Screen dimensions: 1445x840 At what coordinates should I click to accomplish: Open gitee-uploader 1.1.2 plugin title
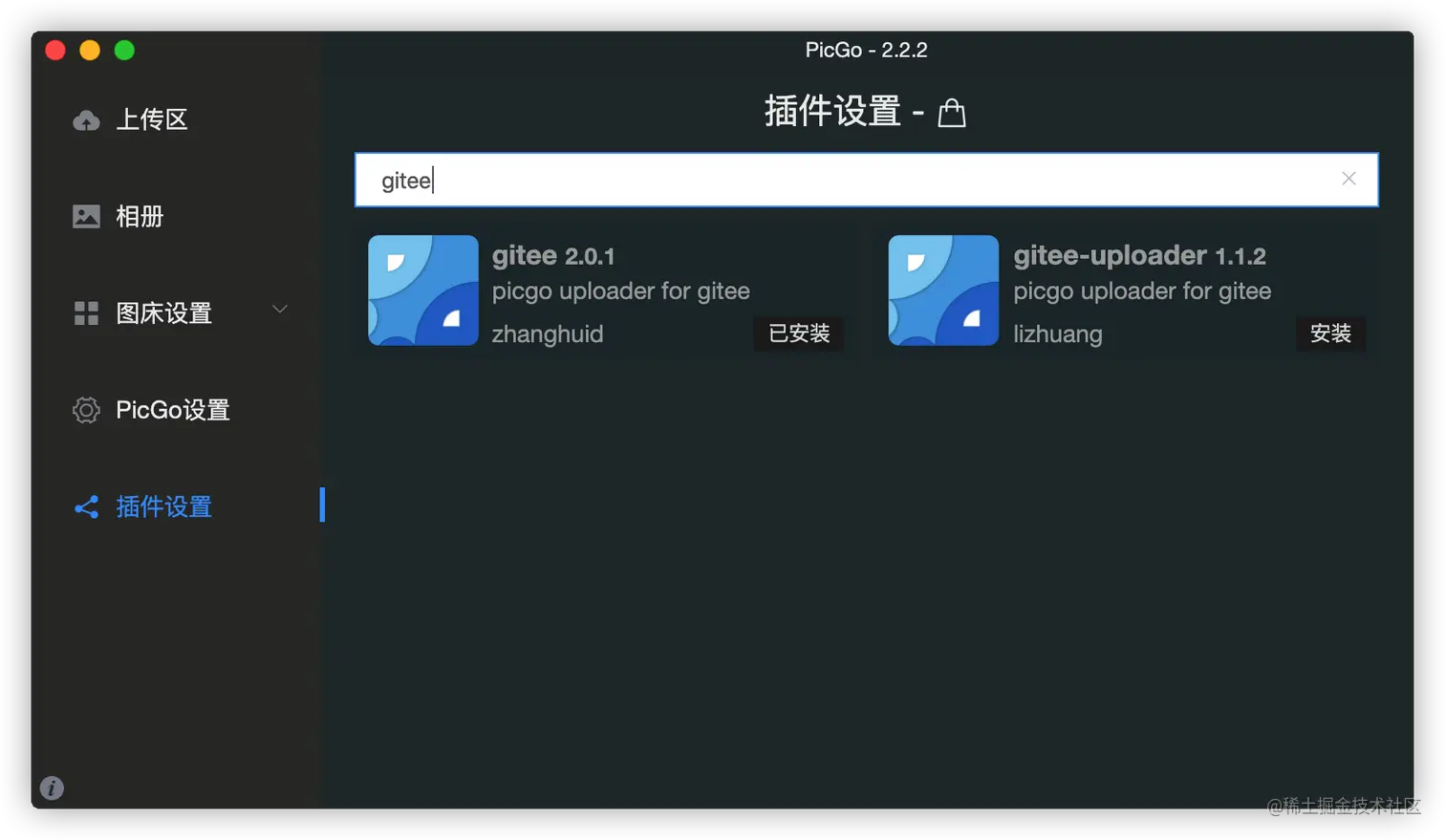pos(1139,256)
